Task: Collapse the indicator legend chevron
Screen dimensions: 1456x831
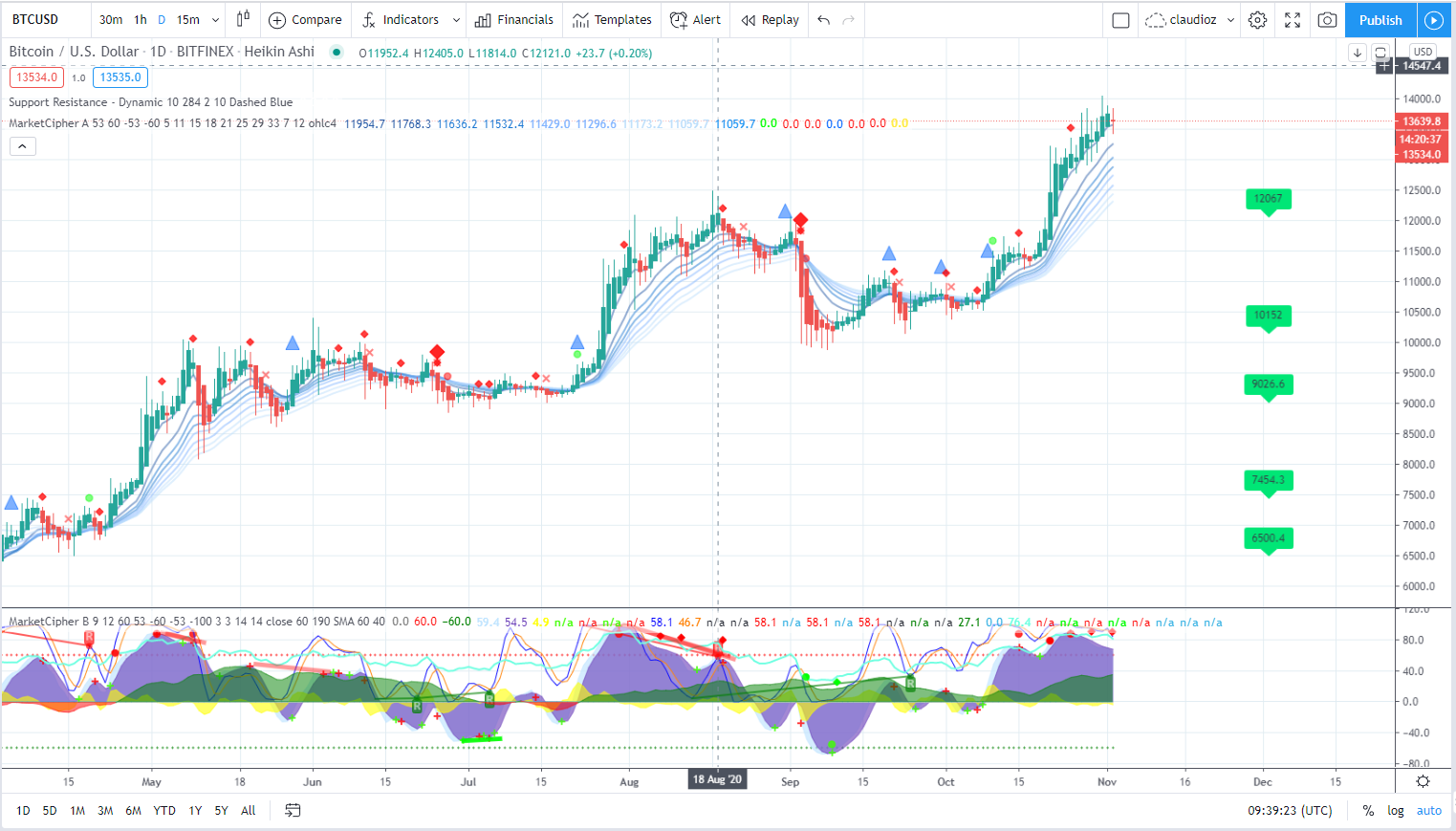Action: (23, 146)
